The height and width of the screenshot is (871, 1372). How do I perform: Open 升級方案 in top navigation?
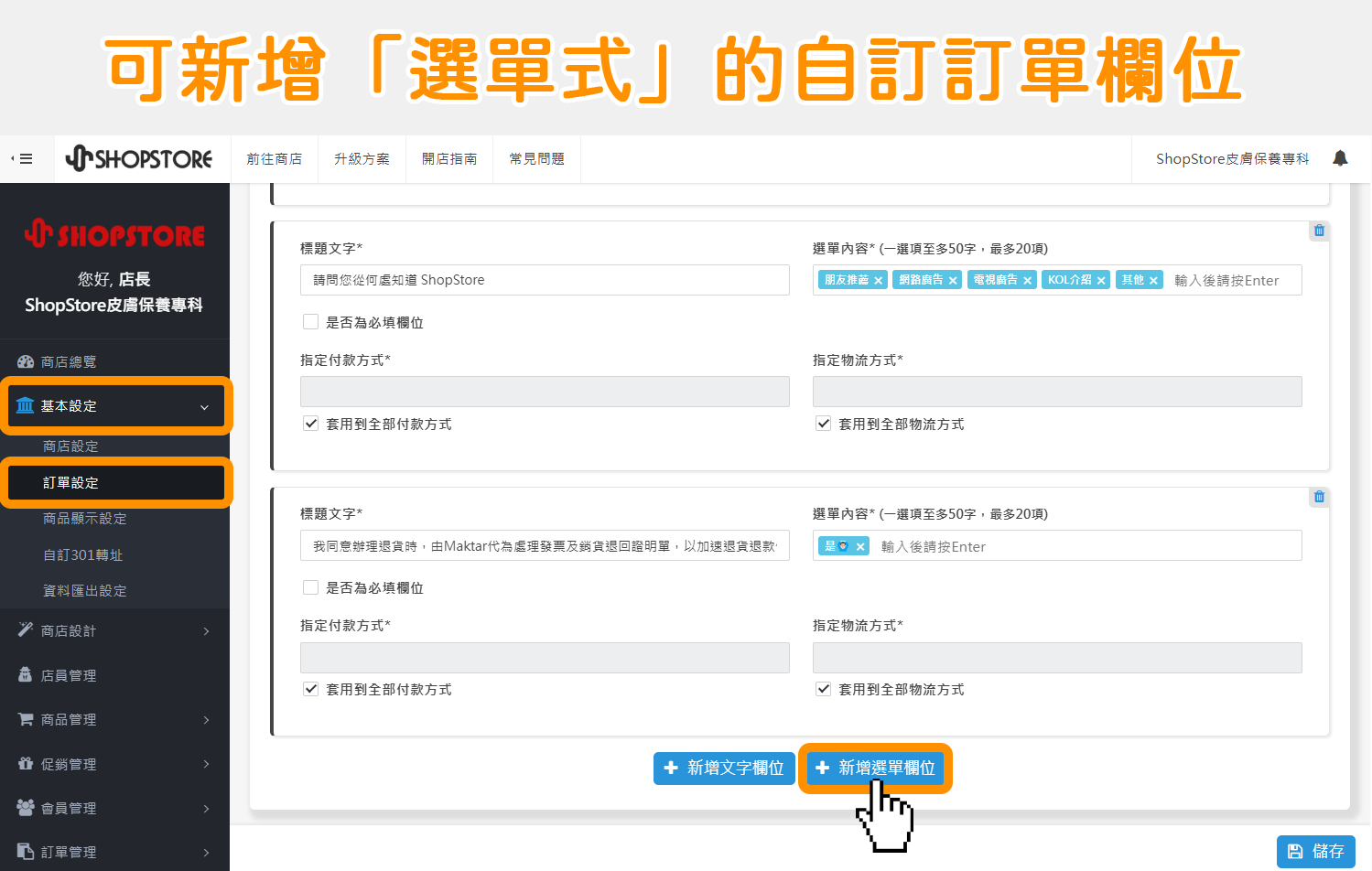362,159
